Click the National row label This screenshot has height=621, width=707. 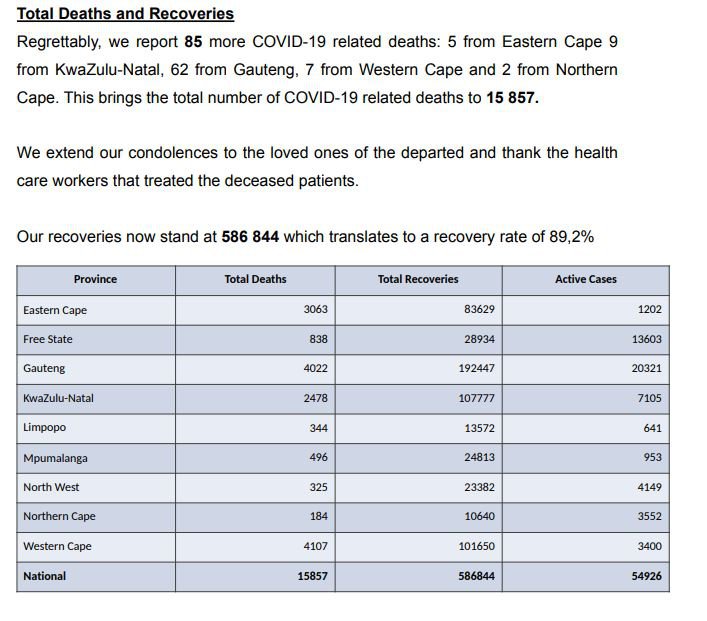[x=45, y=576]
